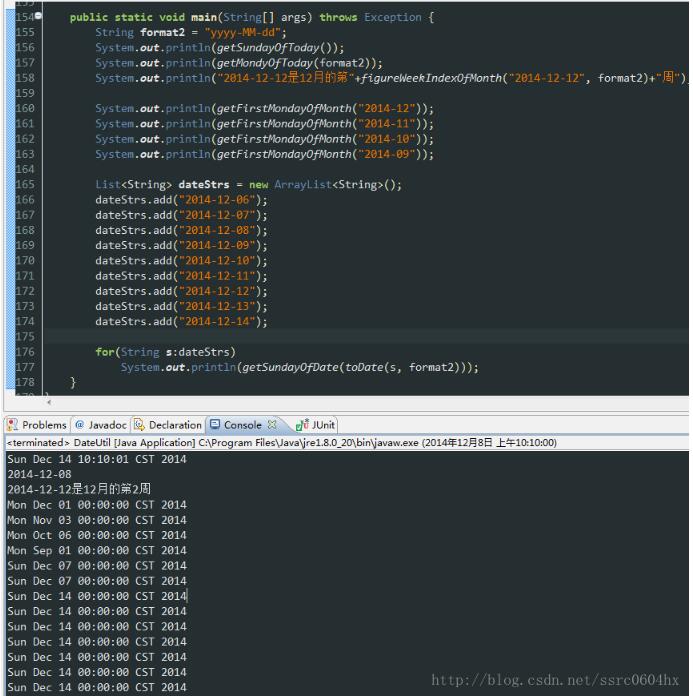The width and height of the screenshot is (693, 696).
Task: Click the "2014-09" string on line 163
Action: click(386, 154)
